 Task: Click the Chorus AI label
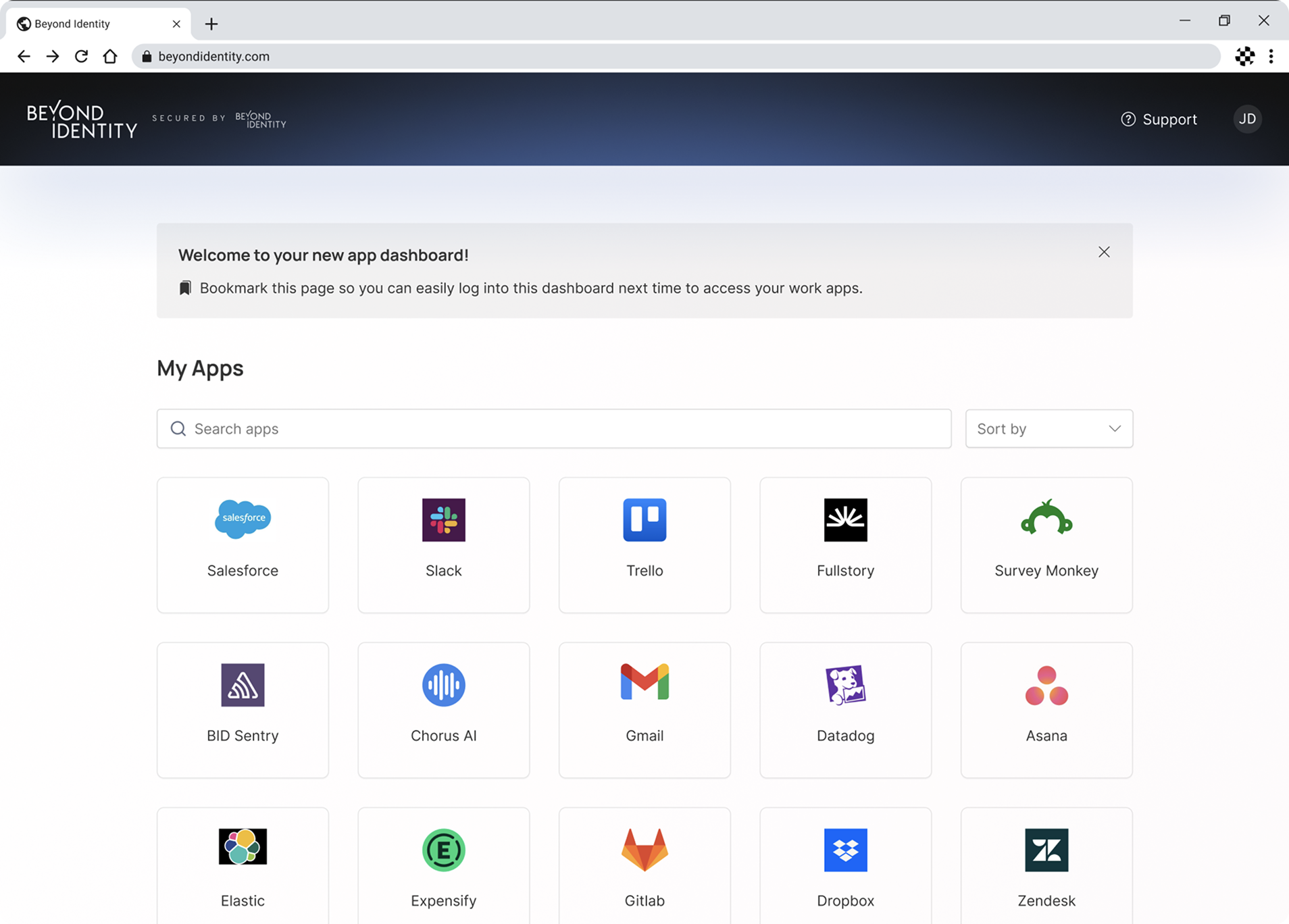444,736
